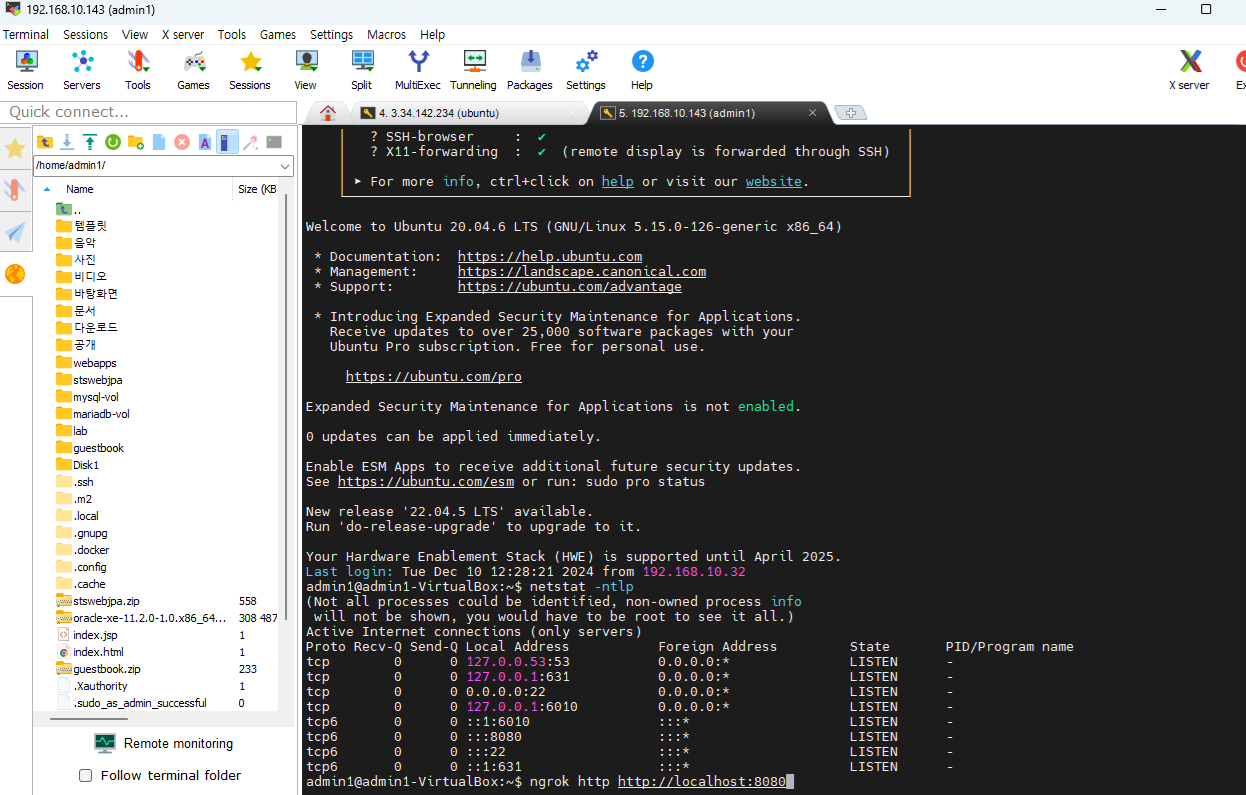Create a new file via SFTP toolbar
Viewport: 1246px width, 795px height.
tap(159, 142)
